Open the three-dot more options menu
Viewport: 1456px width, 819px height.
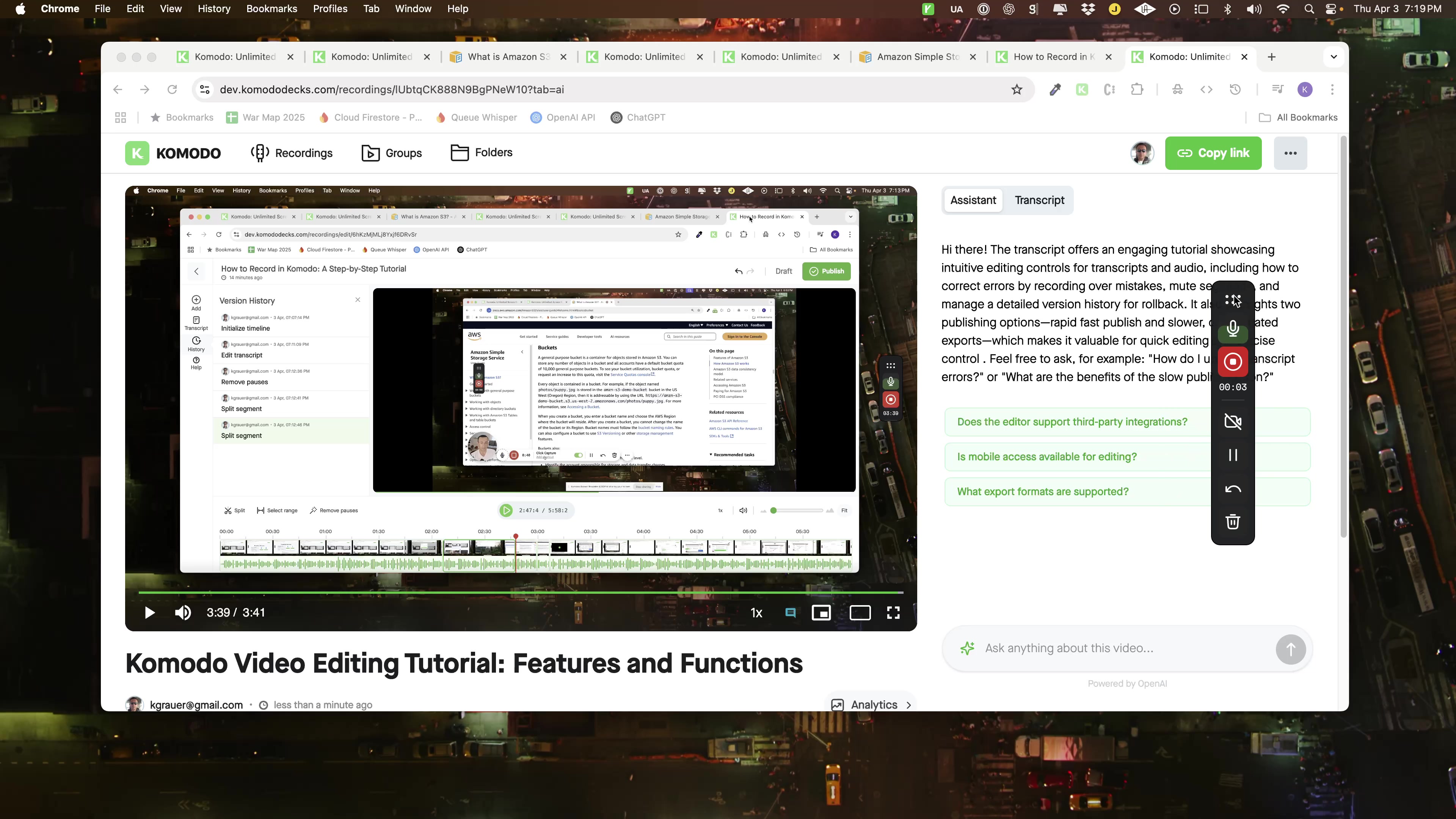click(1290, 153)
